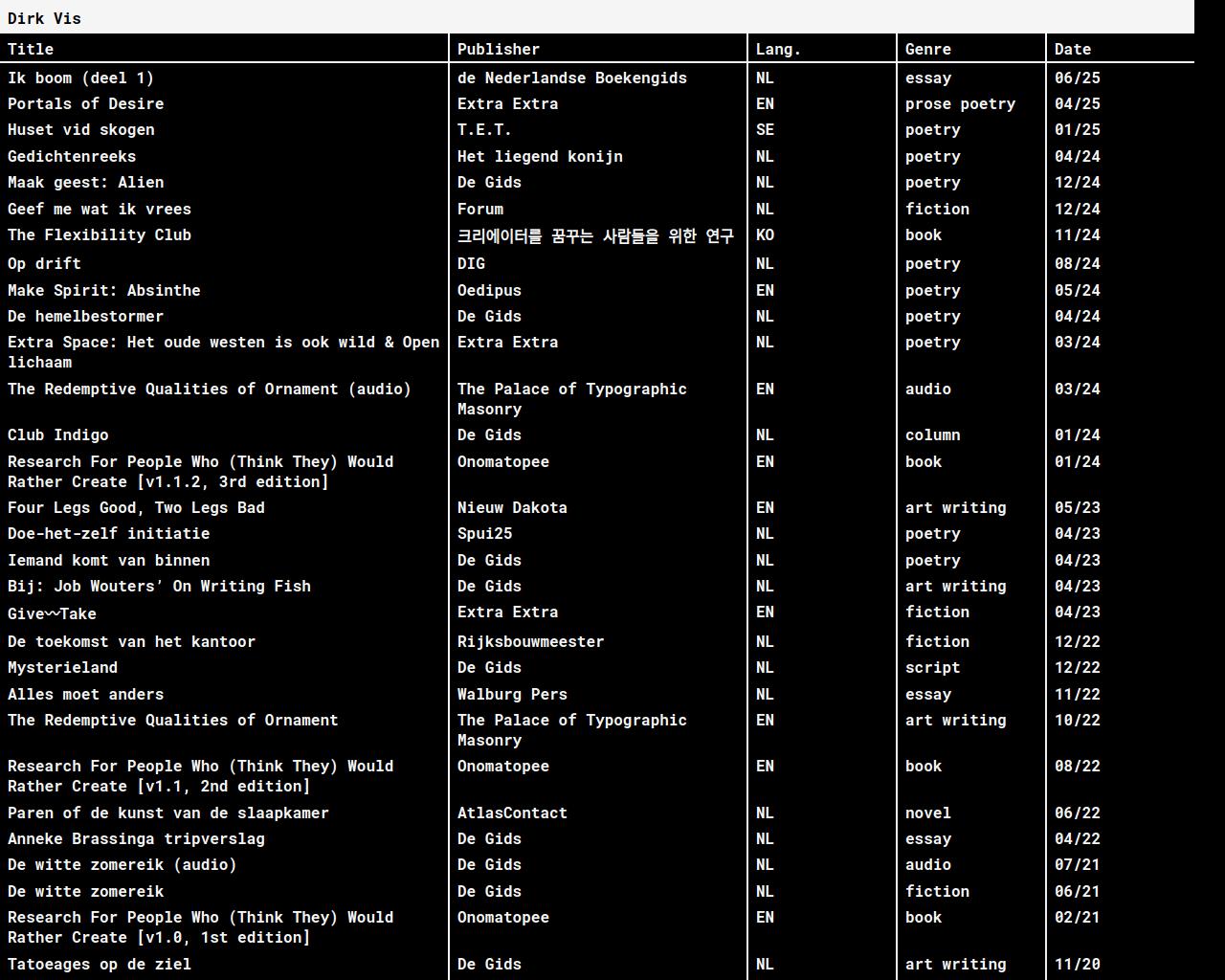The image size is (1225, 980).
Task: Open Tatoeages op de ziel
Action: (100, 964)
